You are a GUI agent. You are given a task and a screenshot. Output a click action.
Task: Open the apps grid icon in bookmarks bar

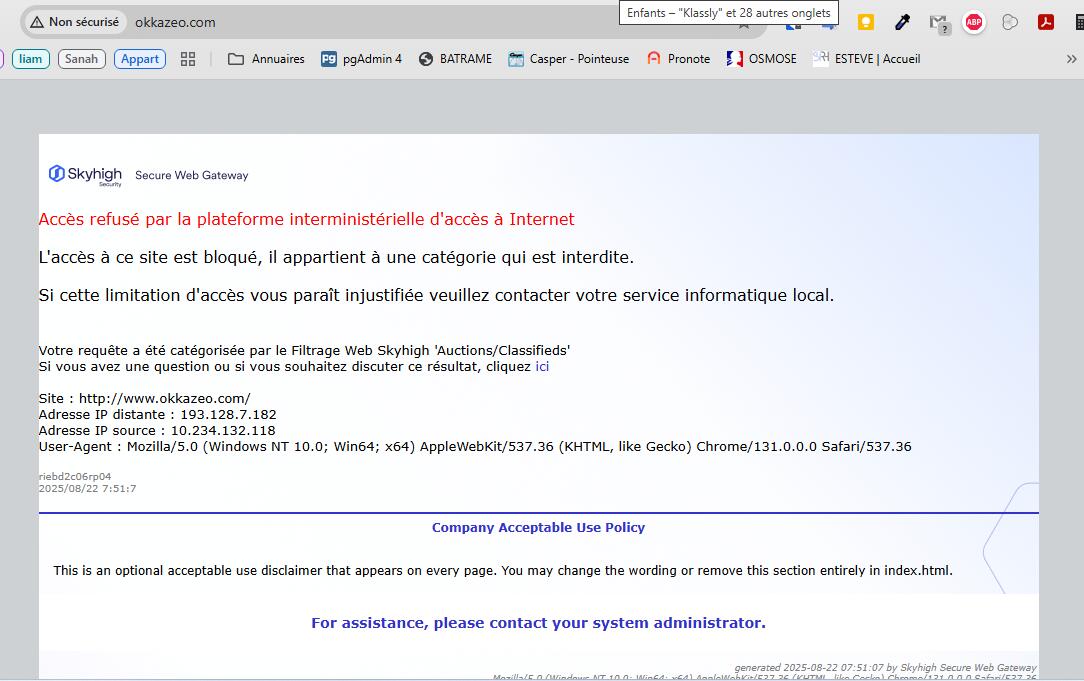tap(188, 59)
